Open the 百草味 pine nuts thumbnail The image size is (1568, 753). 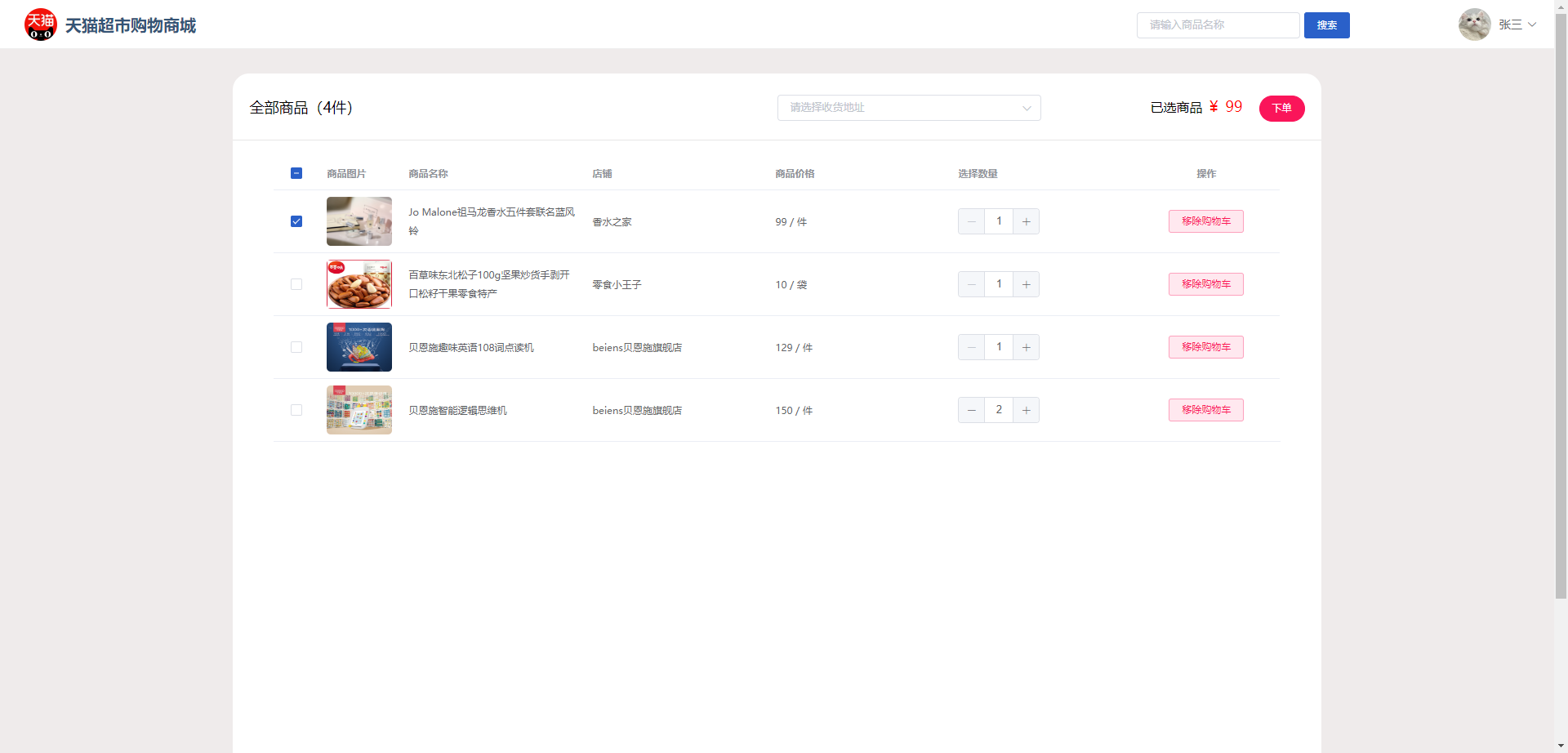click(359, 284)
